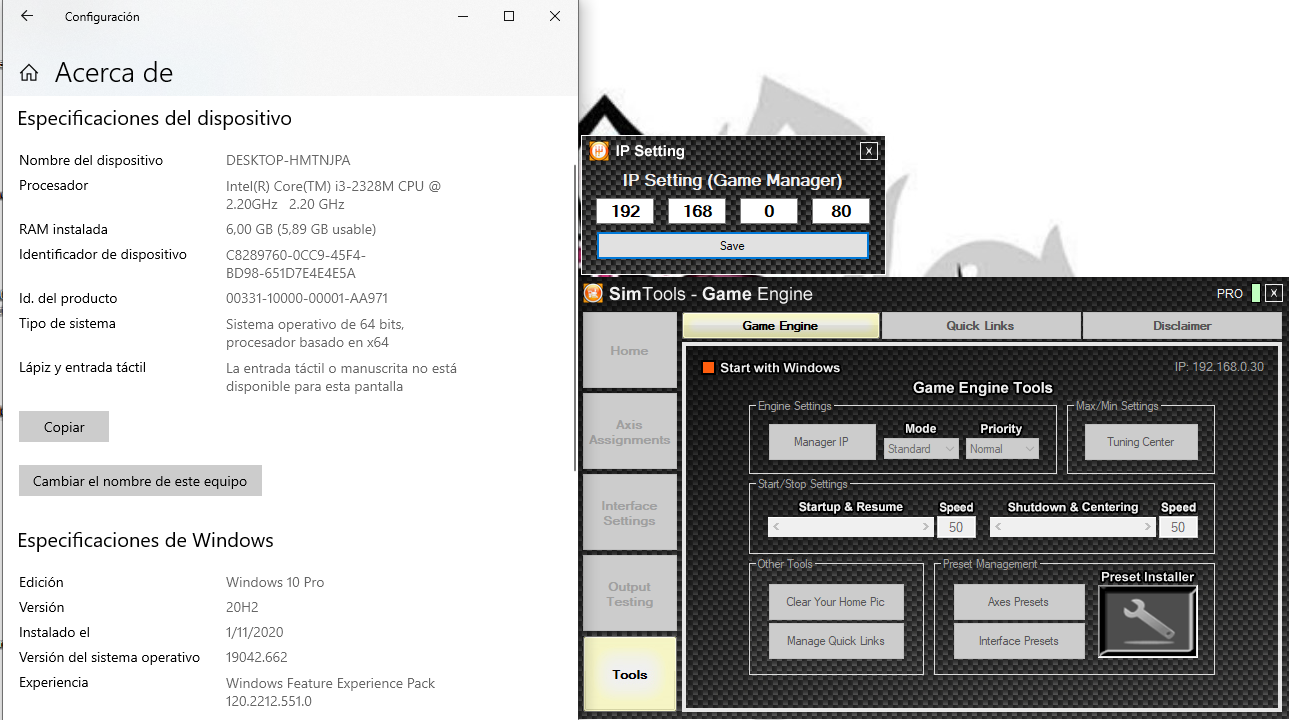Click OS build value 19042.662
The image size is (1289, 720).
click(257, 657)
